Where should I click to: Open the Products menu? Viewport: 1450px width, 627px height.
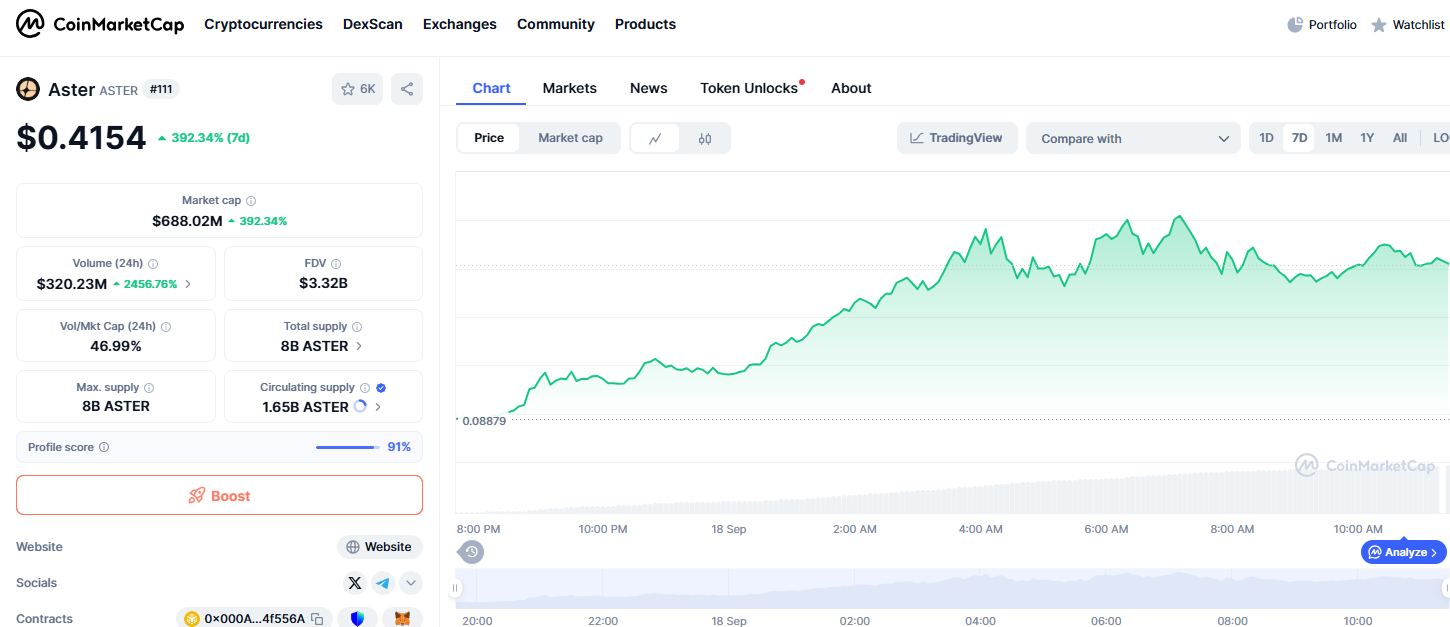point(645,24)
